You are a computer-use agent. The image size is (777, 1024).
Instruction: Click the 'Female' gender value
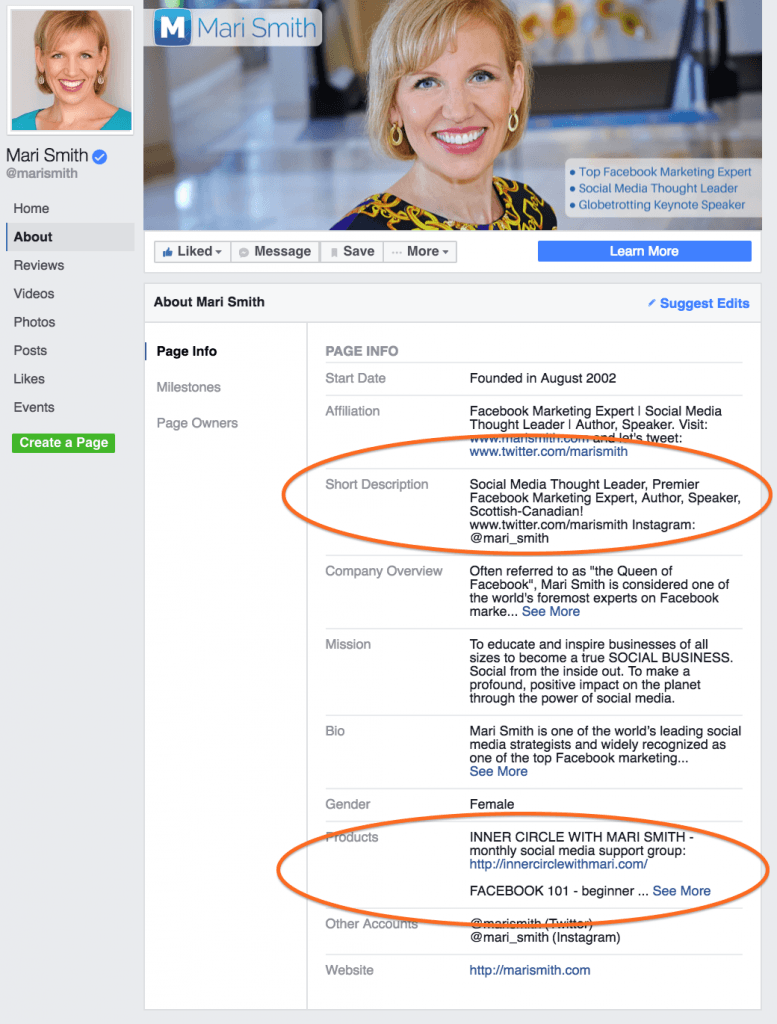click(x=492, y=805)
